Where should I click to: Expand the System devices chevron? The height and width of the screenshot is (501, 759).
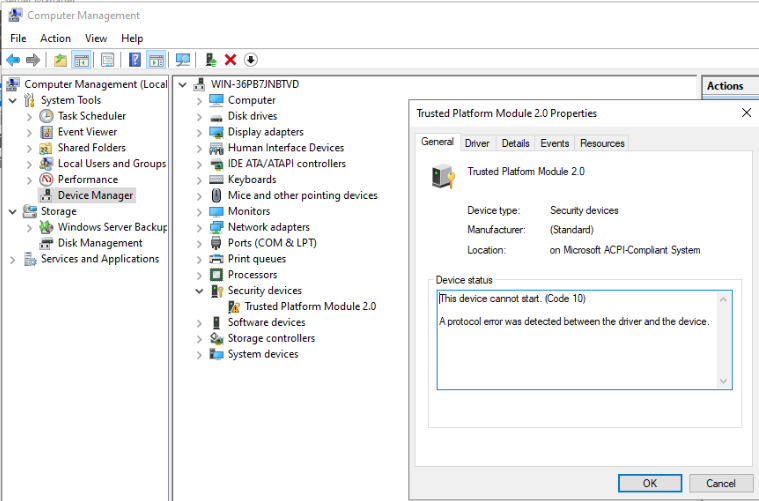(199, 355)
